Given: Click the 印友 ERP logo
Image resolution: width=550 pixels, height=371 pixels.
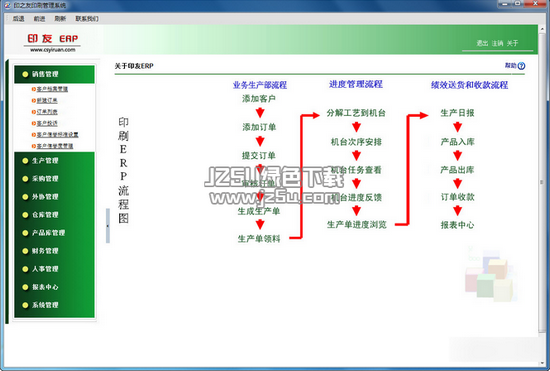Looking at the screenshot, I should pos(53,39).
